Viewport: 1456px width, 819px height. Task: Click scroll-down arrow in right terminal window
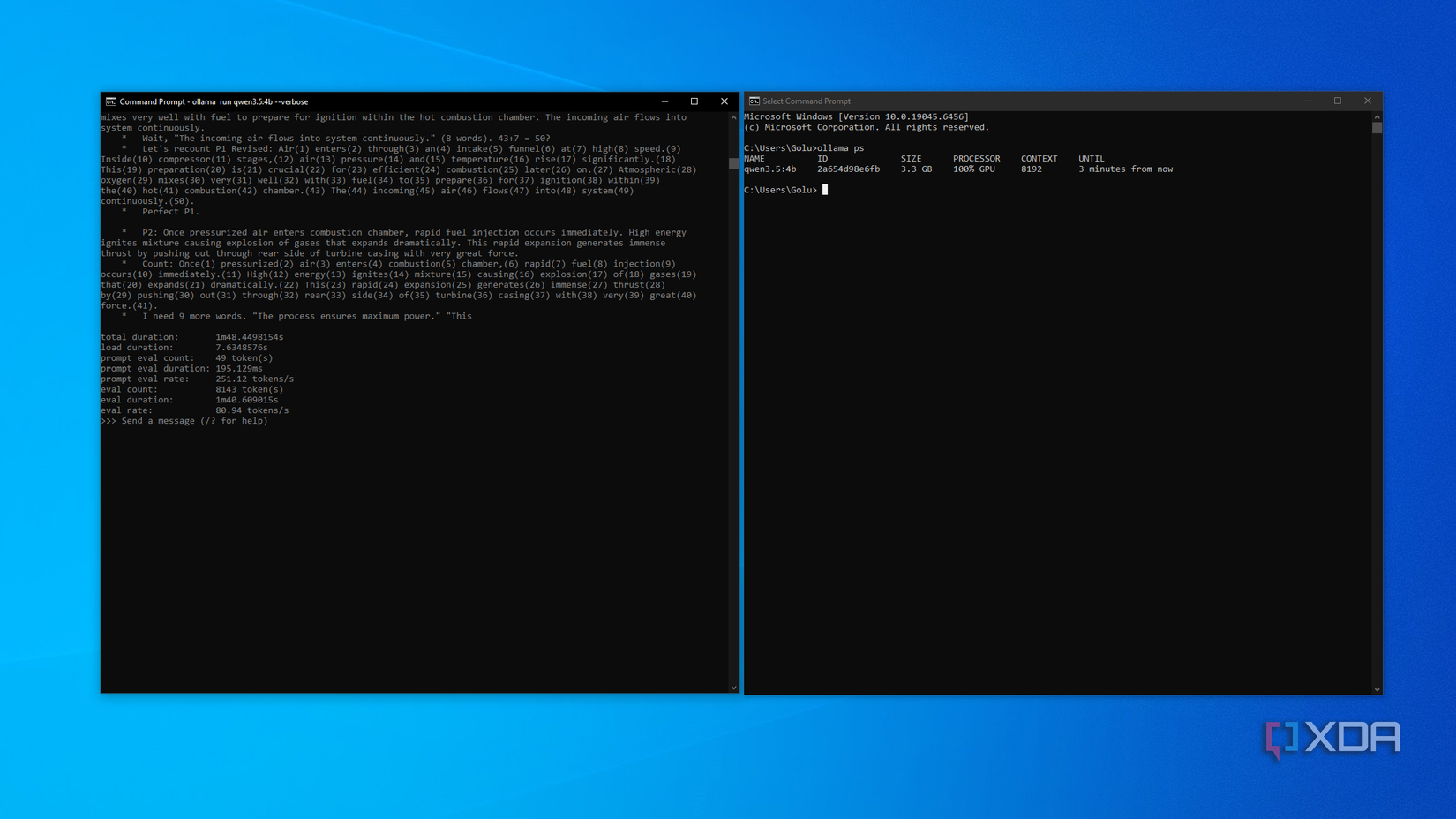coord(1377,689)
